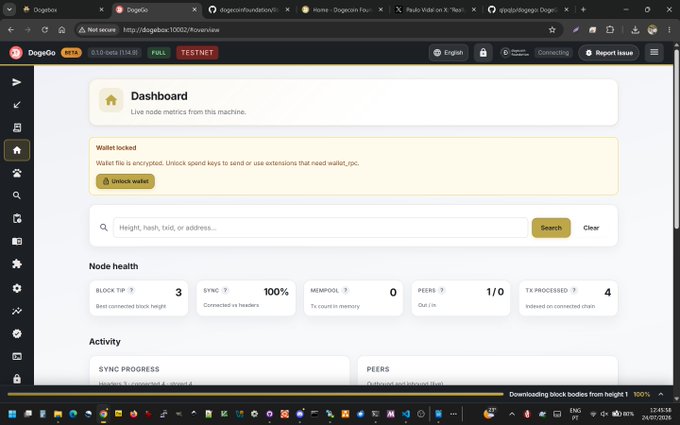680x425 pixels.
Task: Focus the height, hash, txid search field
Action: click(x=320, y=228)
